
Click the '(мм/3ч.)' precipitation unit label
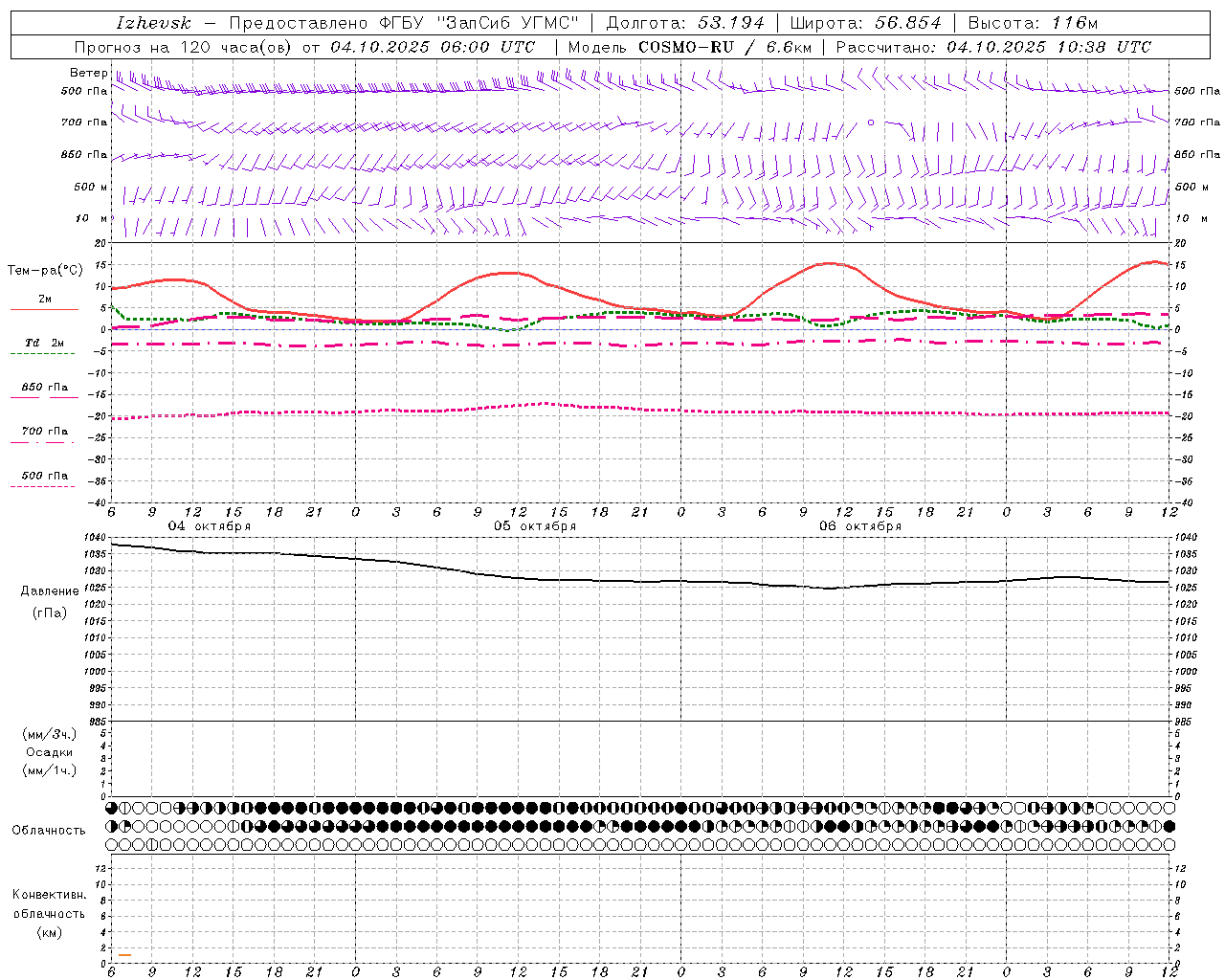point(50,734)
